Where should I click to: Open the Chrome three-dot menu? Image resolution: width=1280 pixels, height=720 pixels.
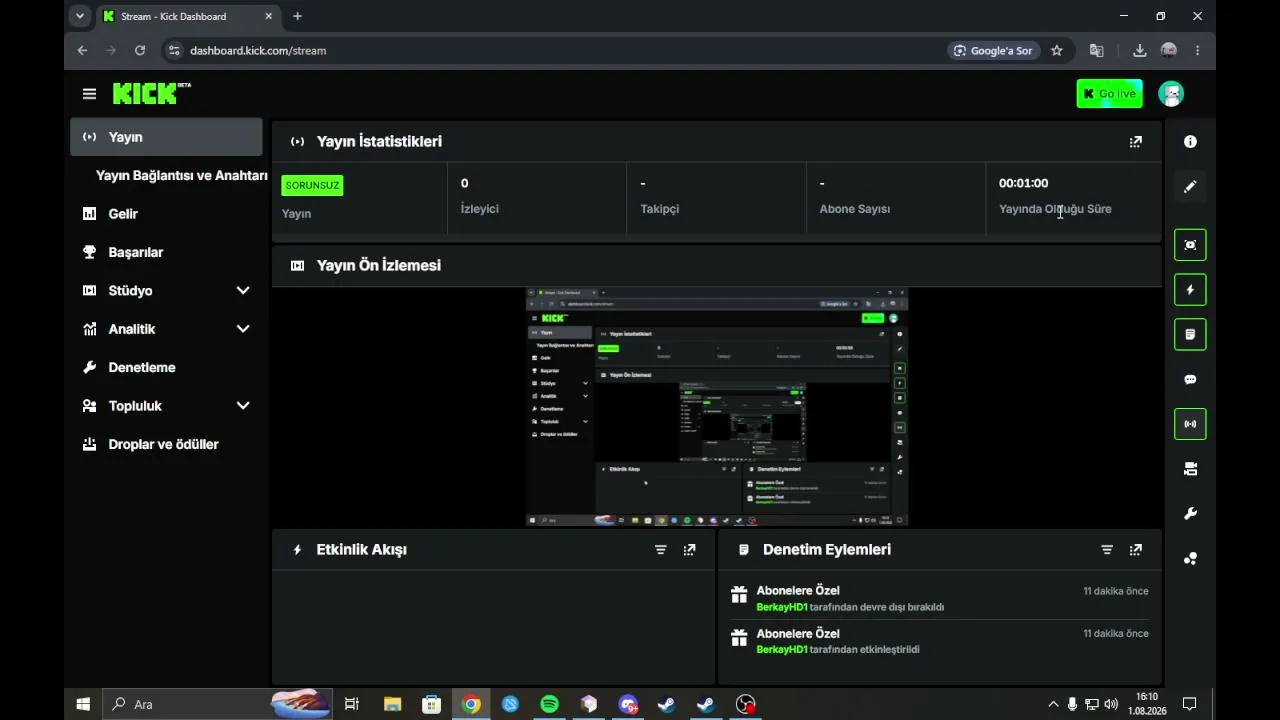(x=1197, y=50)
